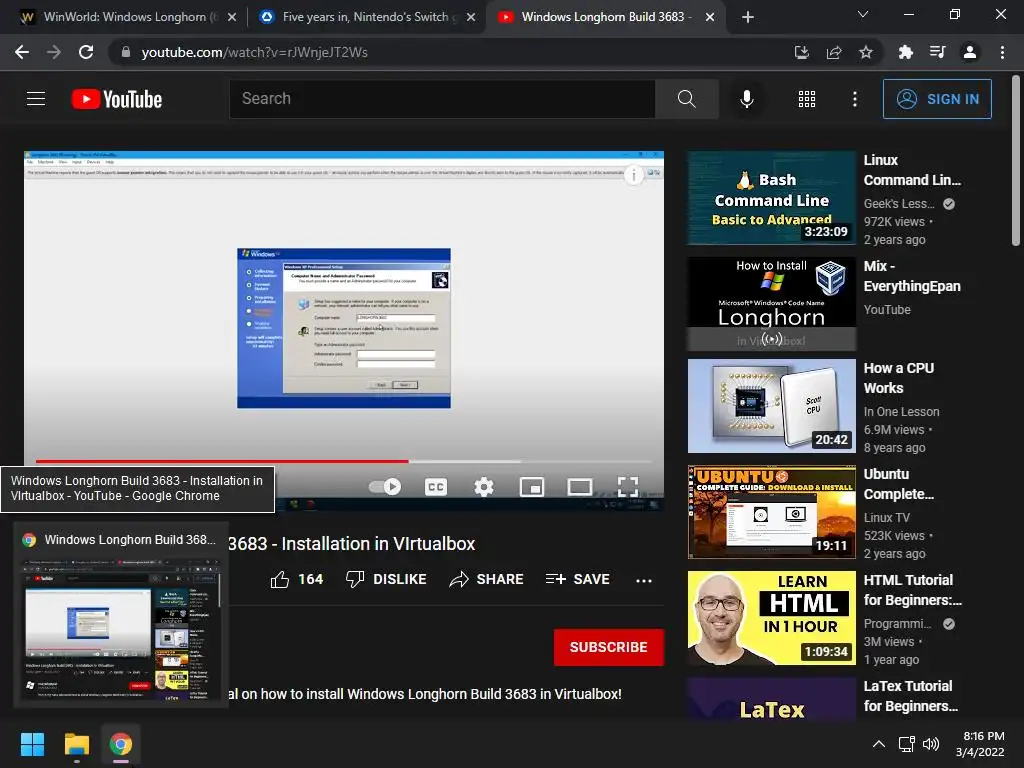Go back in Chrome
The image size is (1024, 768).
tap(22, 52)
